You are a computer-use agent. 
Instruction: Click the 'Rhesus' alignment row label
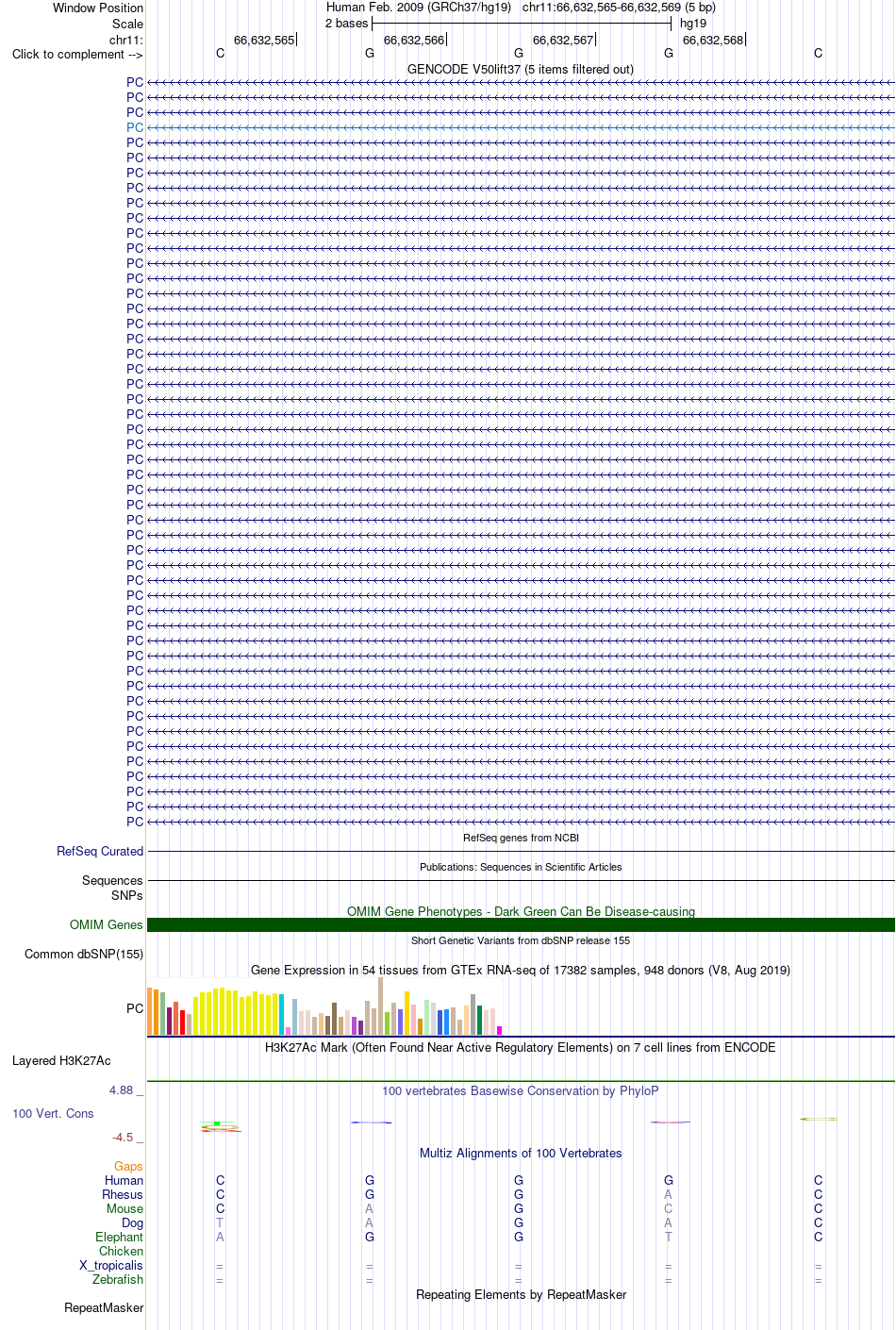pyautogui.click(x=123, y=1194)
